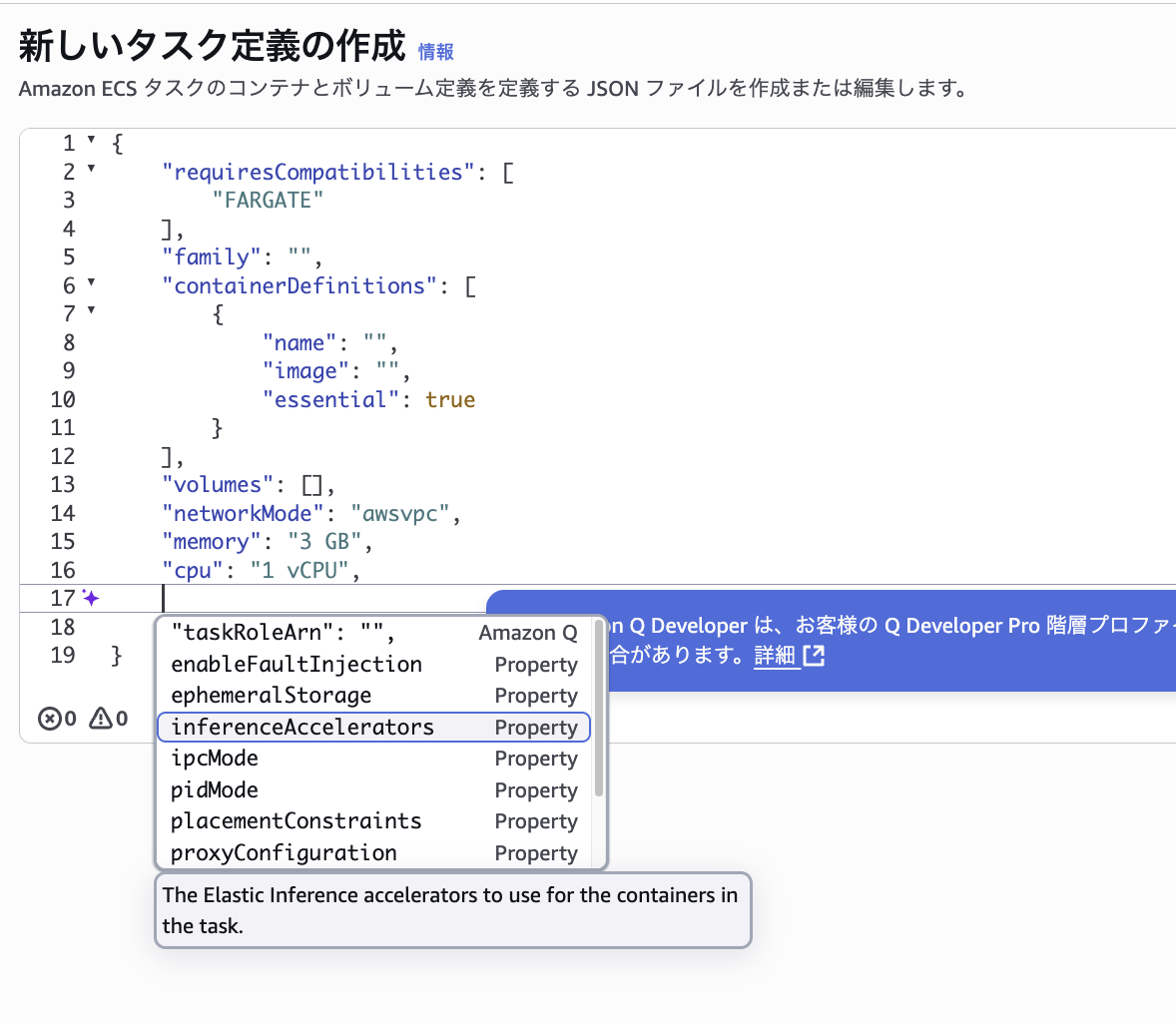Collapse the requiresCompatibilities array on line 2
This screenshot has width=1176, height=1023.
point(92,169)
